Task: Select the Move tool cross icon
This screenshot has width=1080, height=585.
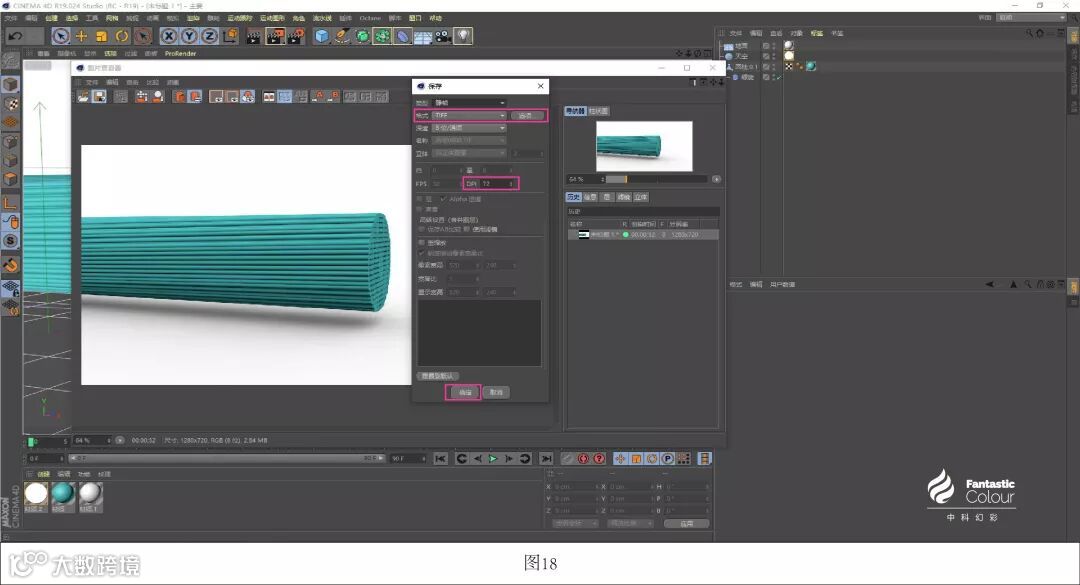Action: (81, 36)
